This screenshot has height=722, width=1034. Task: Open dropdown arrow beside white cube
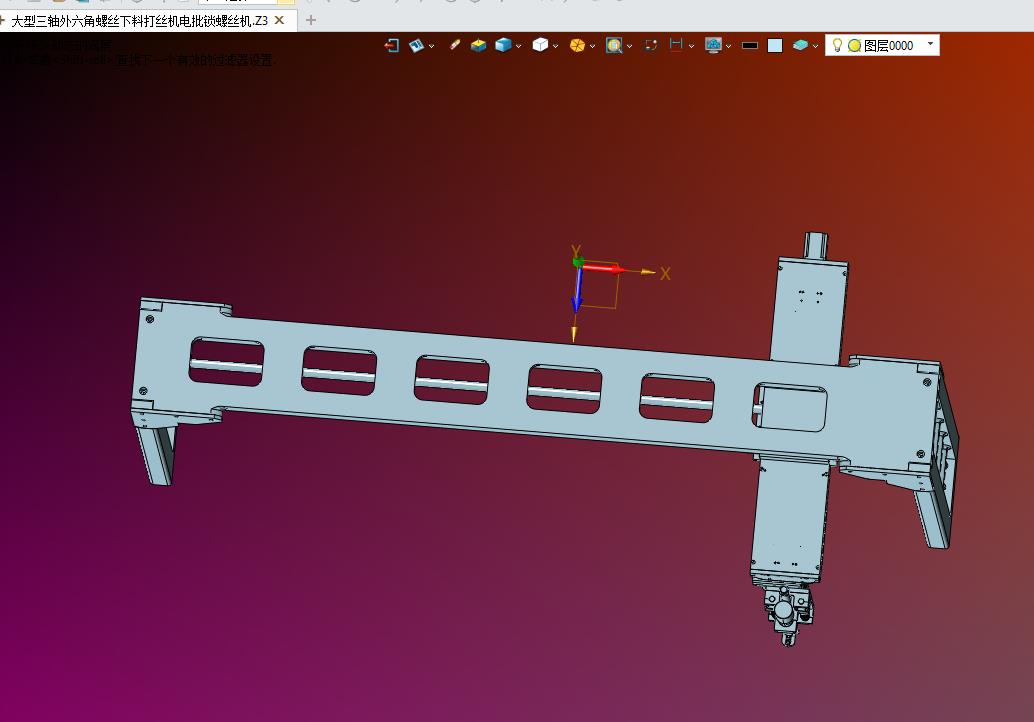(555, 46)
